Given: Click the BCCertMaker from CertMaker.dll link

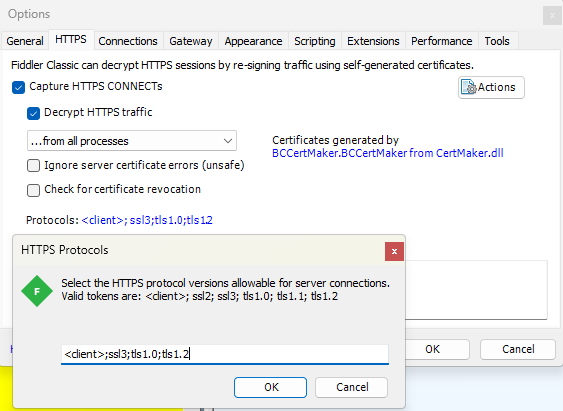Looking at the screenshot, I should click(x=388, y=153).
